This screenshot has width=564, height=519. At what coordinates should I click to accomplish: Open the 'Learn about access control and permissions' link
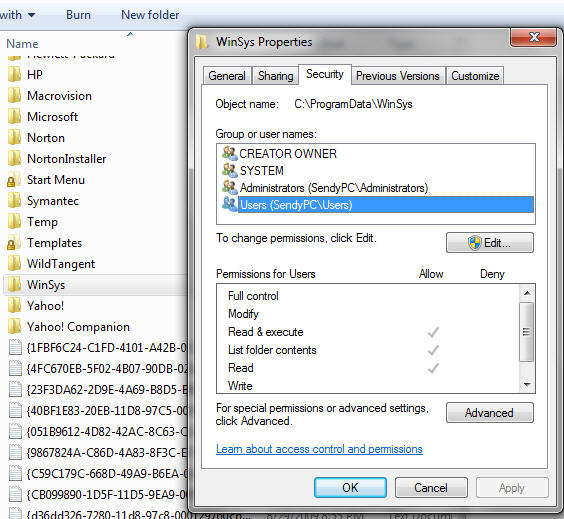(319, 449)
